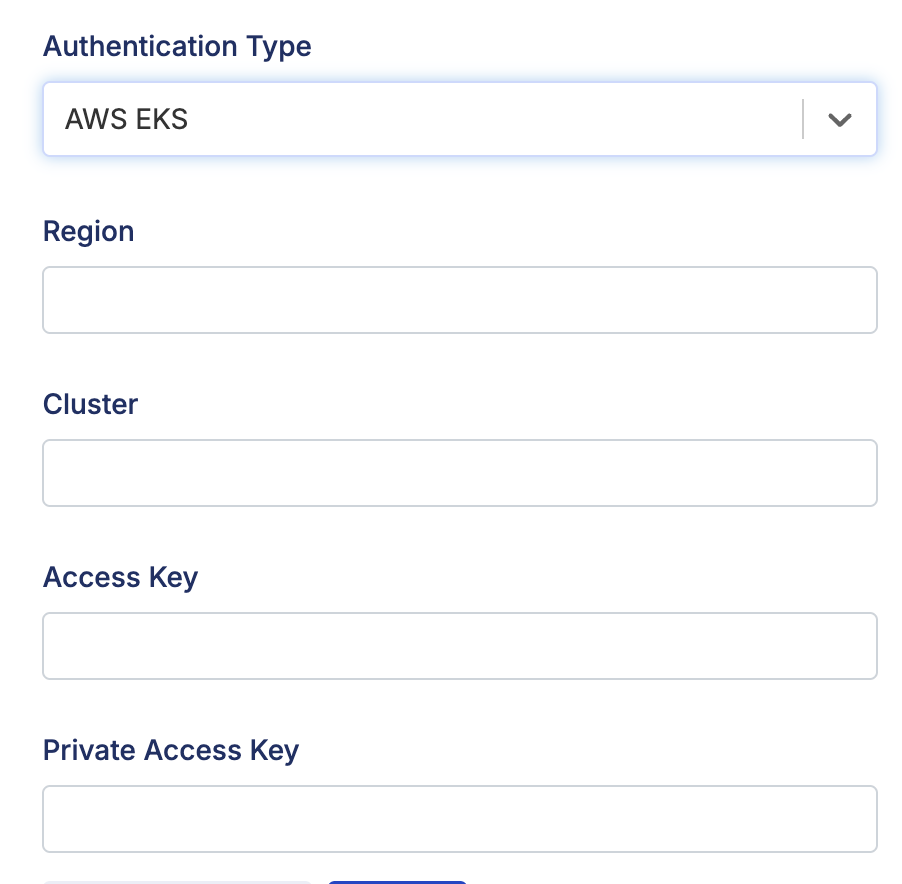The height and width of the screenshot is (884, 902).
Task: Open the Authentication Type combo box
Action: (420, 120)
